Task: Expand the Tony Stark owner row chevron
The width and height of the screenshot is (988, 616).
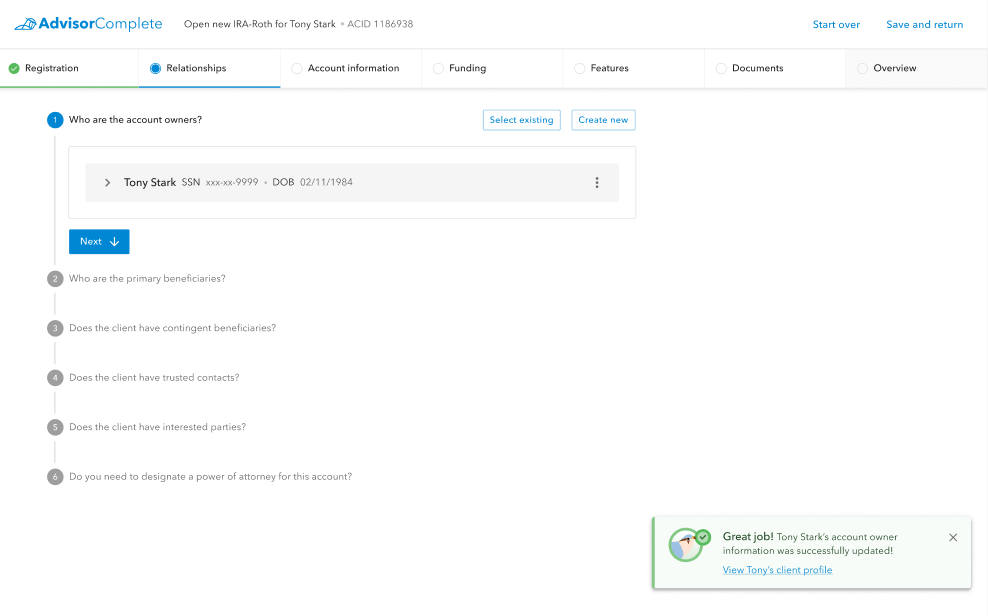Action: click(108, 183)
